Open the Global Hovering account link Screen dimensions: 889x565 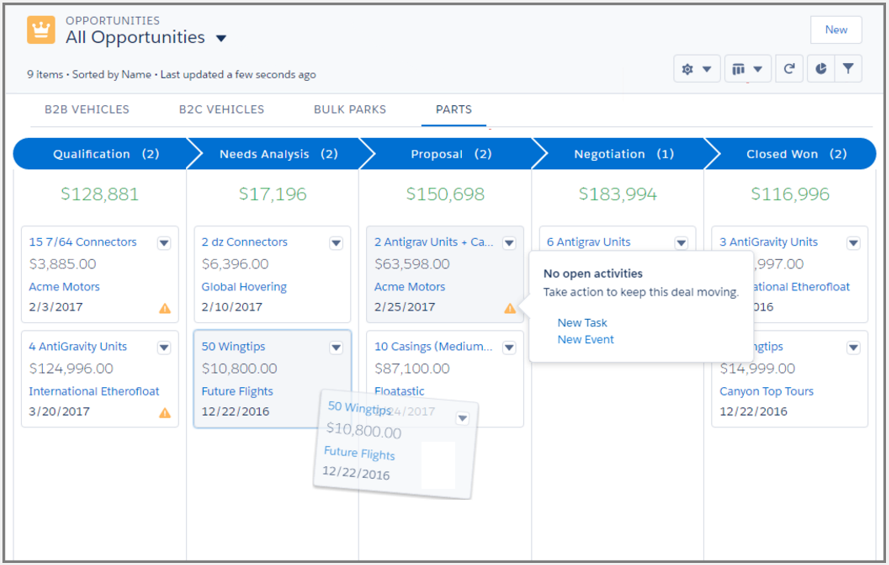244,287
